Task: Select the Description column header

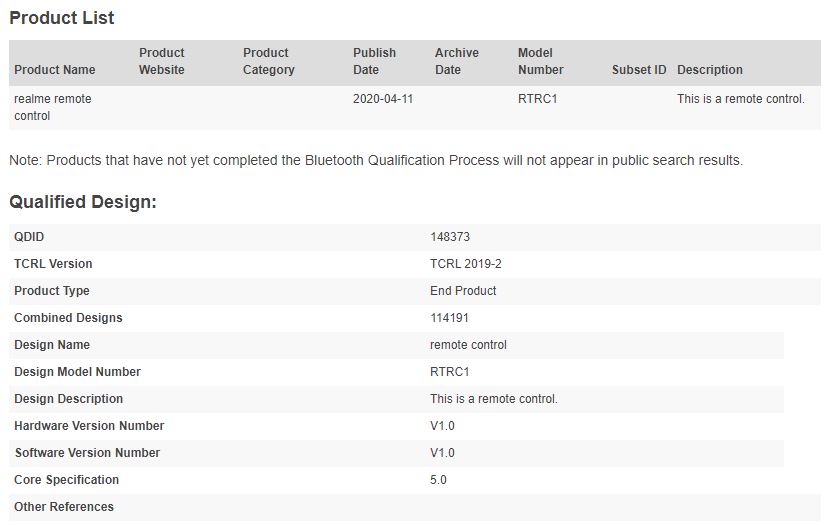Action: coord(709,70)
